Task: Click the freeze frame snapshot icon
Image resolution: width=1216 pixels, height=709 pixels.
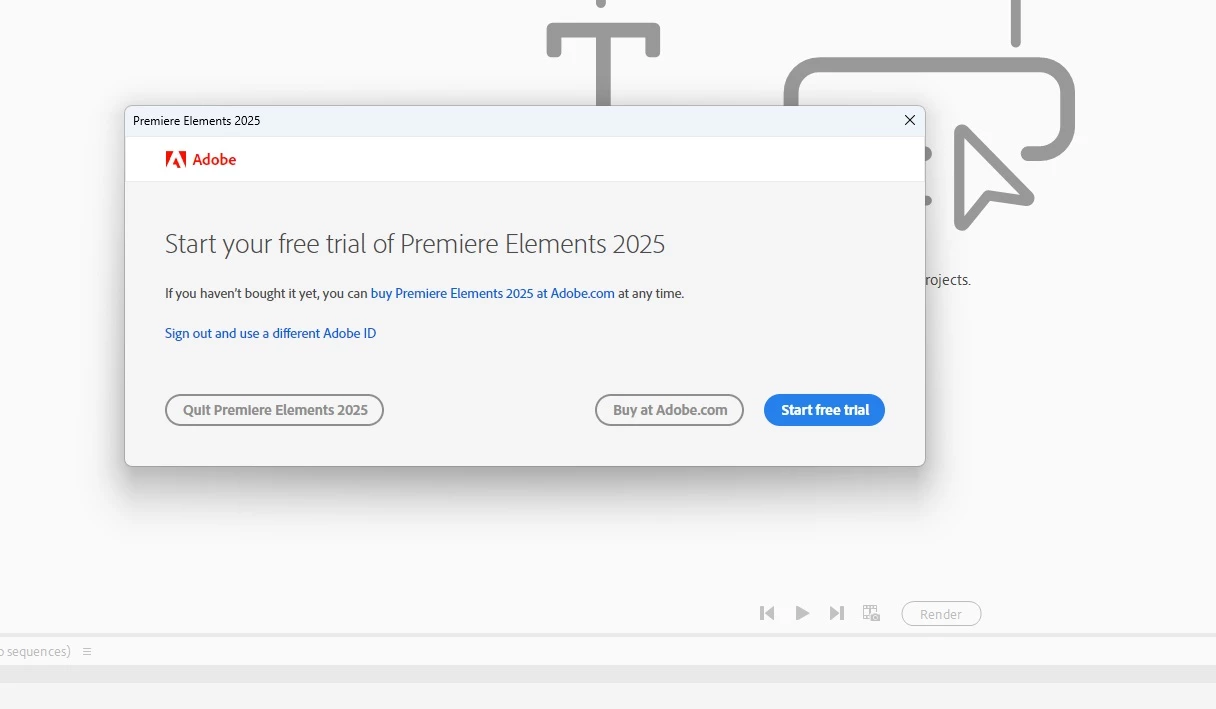Action: [871, 613]
